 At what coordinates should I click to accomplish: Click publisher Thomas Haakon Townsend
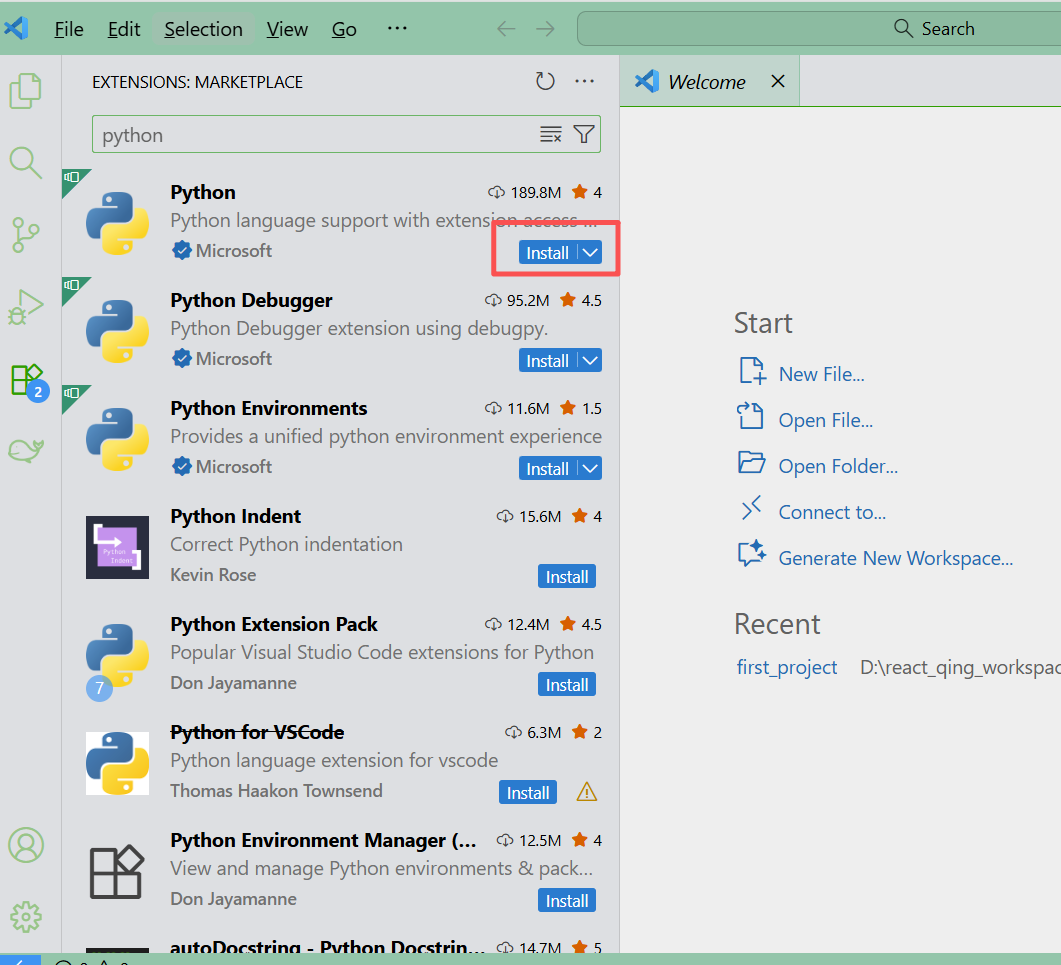[276, 790]
